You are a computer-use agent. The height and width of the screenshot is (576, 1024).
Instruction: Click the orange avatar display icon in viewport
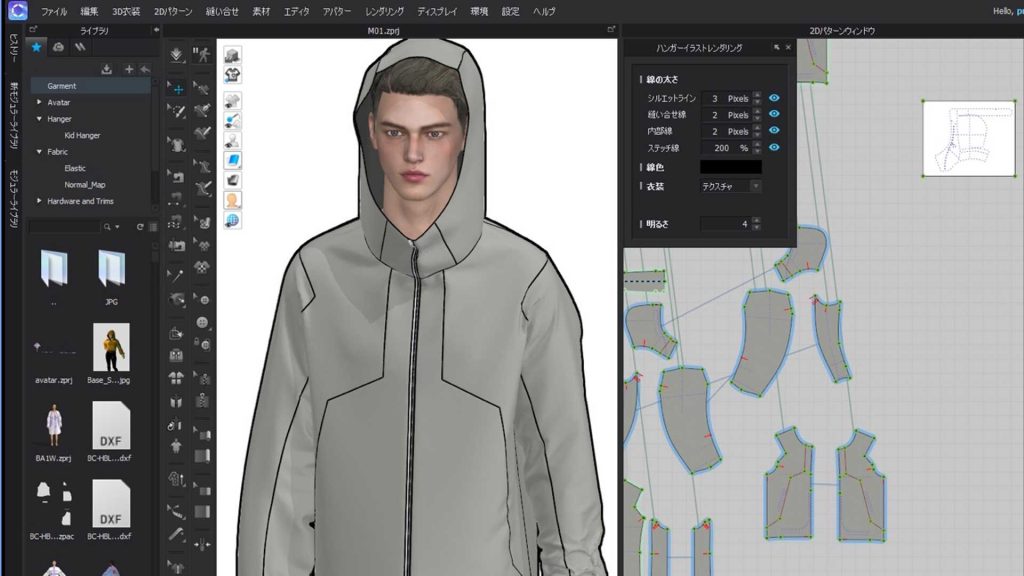232,199
